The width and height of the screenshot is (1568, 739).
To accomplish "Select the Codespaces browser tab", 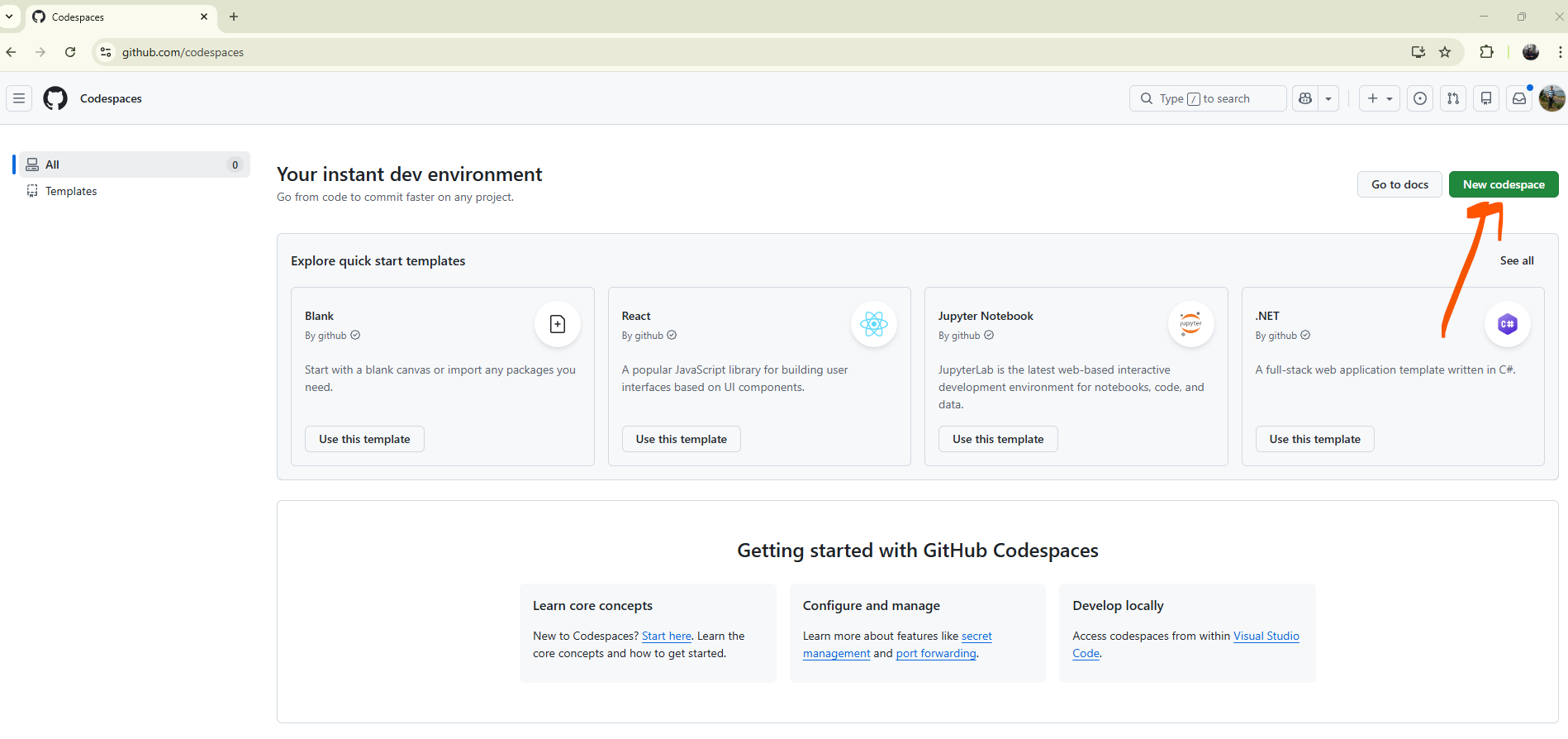I will click(x=121, y=17).
